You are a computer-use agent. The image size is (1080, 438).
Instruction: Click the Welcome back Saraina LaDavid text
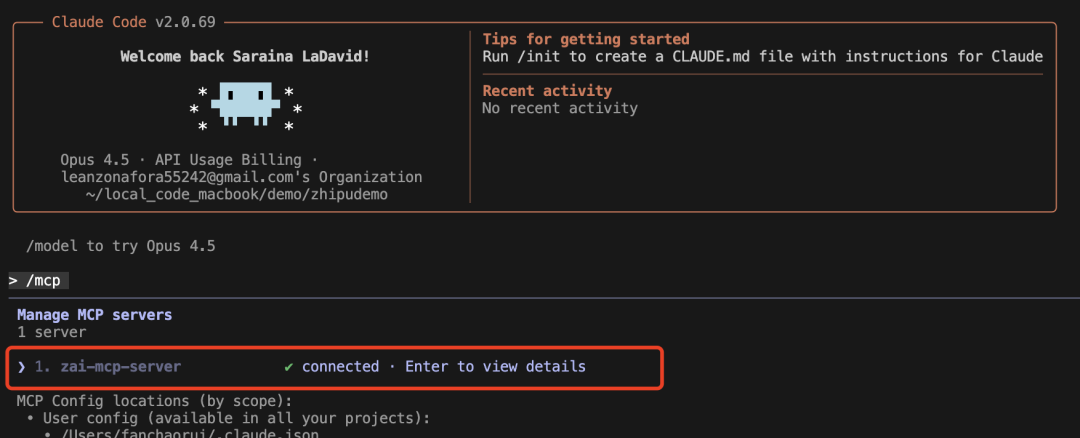(245, 56)
